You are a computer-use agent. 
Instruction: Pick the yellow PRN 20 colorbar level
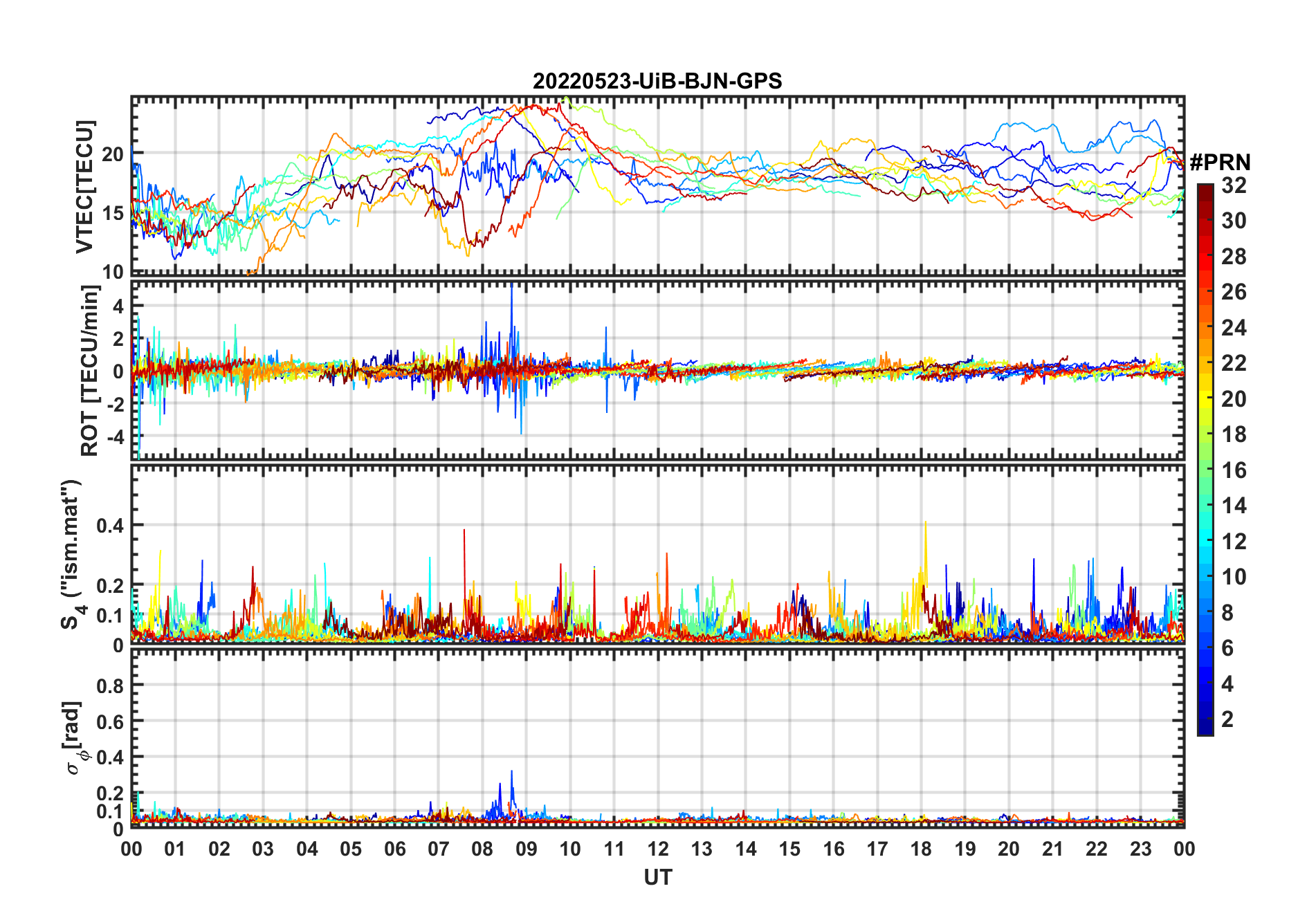tap(1205, 399)
